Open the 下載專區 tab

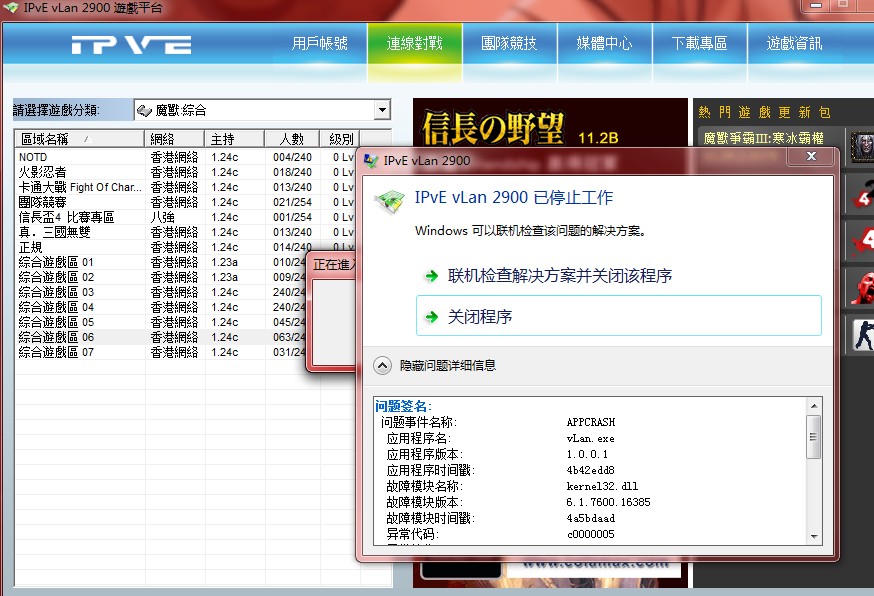(700, 43)
